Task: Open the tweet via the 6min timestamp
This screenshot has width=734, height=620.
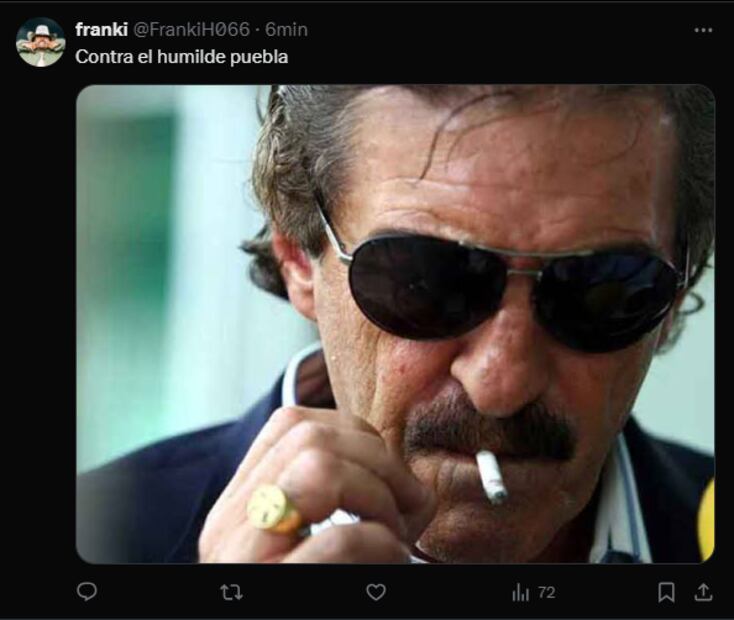Action: 286,30
